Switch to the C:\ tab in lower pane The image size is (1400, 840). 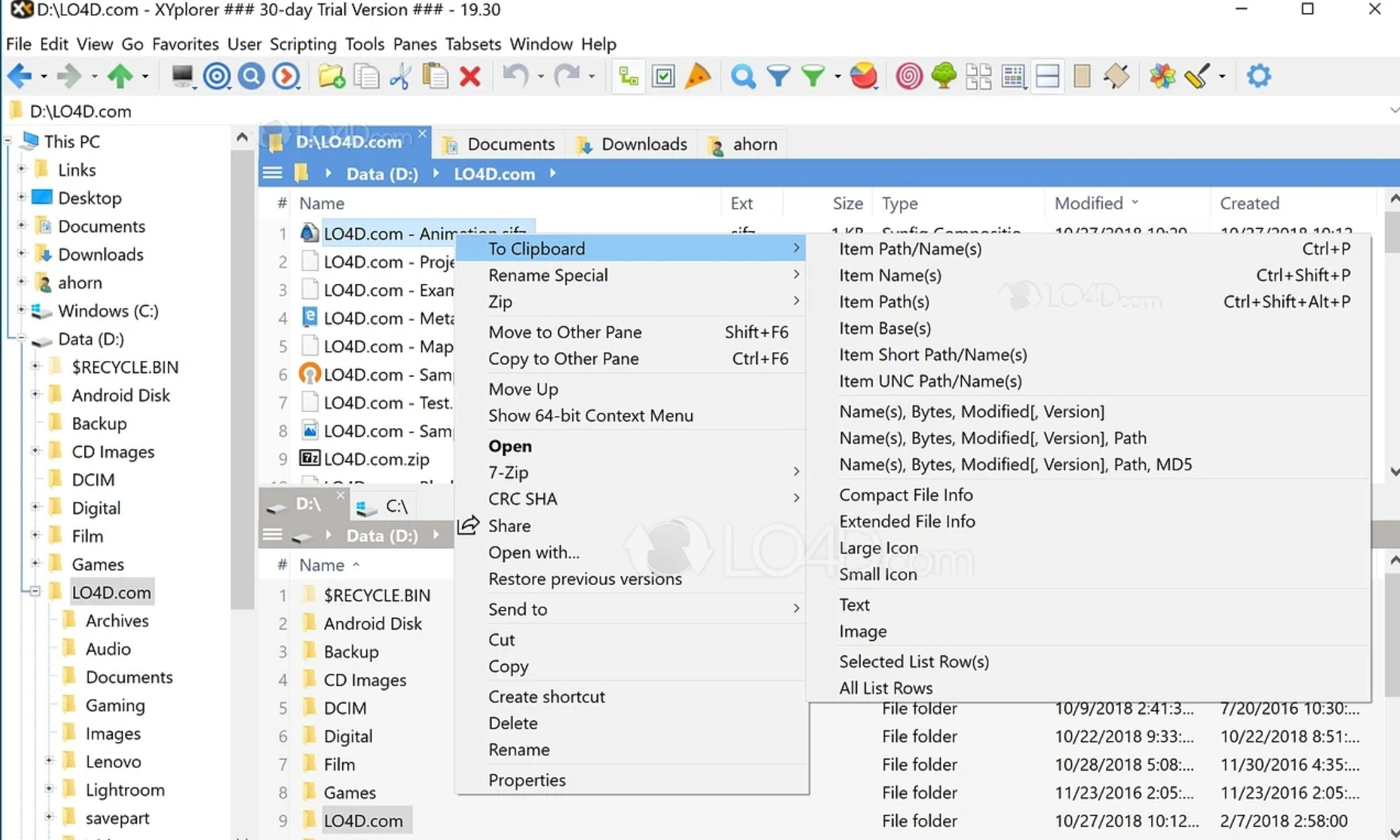coord(384,506)
